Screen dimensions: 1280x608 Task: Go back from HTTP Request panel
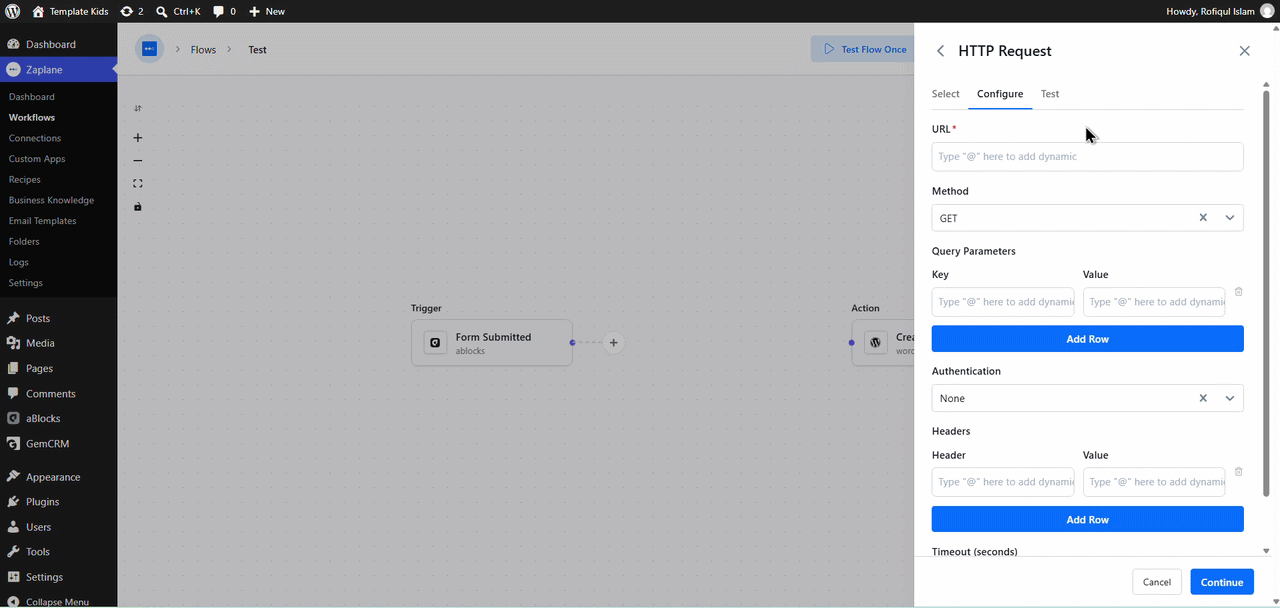tap(940, 51)
